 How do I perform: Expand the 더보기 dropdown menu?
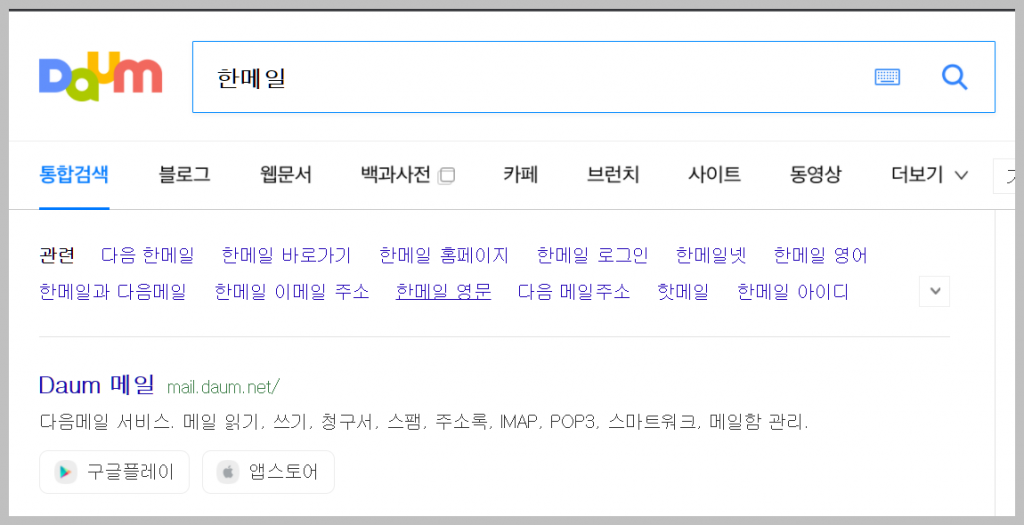point(929,174)
